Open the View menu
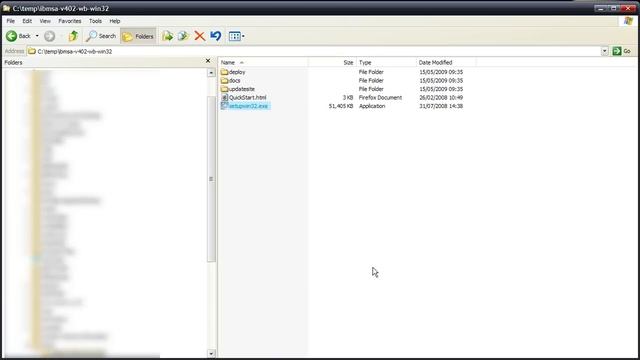640x360 pixels. tap(45, 21)
